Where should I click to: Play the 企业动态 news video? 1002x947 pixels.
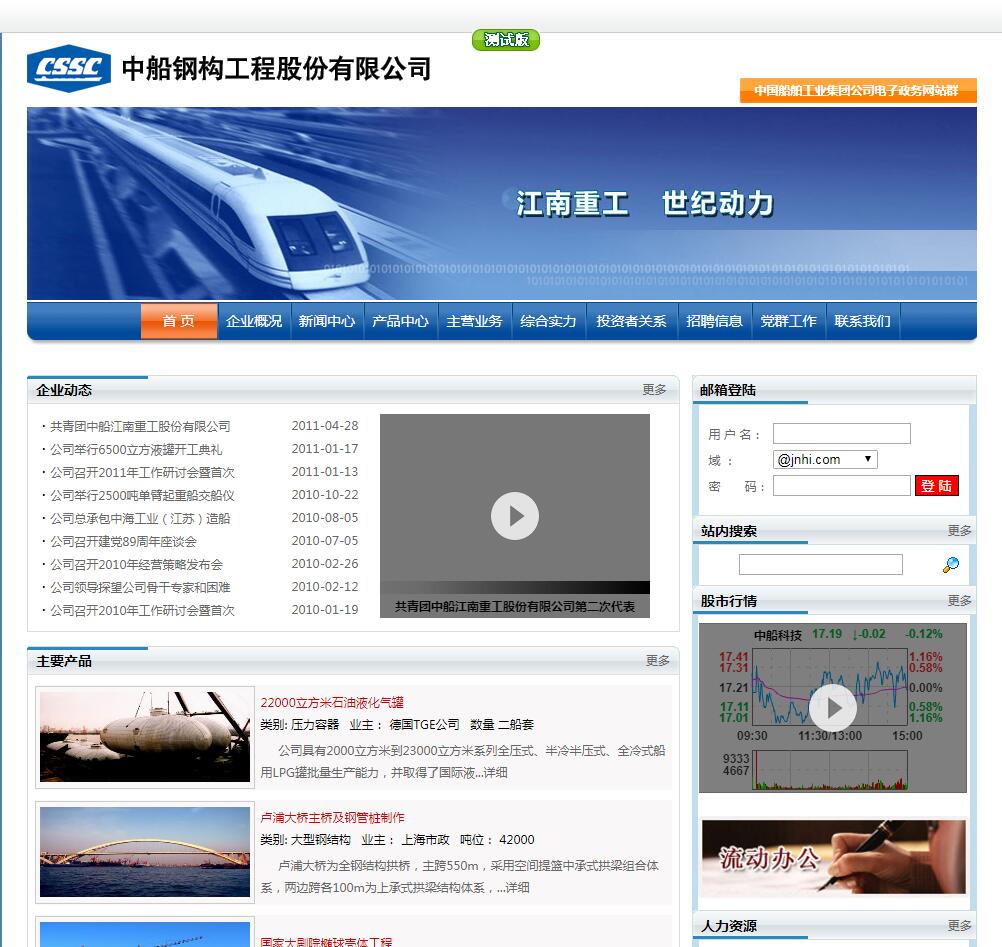tap(515, 516)
